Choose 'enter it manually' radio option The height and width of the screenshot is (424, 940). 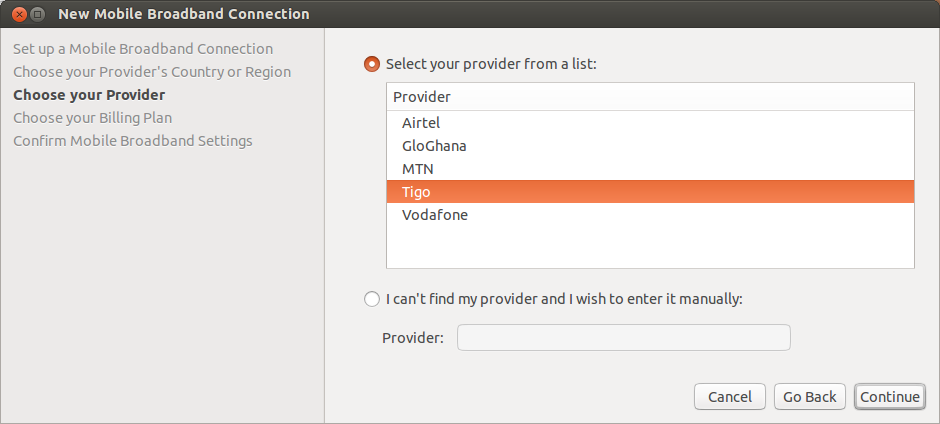click(x=372, y=299)
